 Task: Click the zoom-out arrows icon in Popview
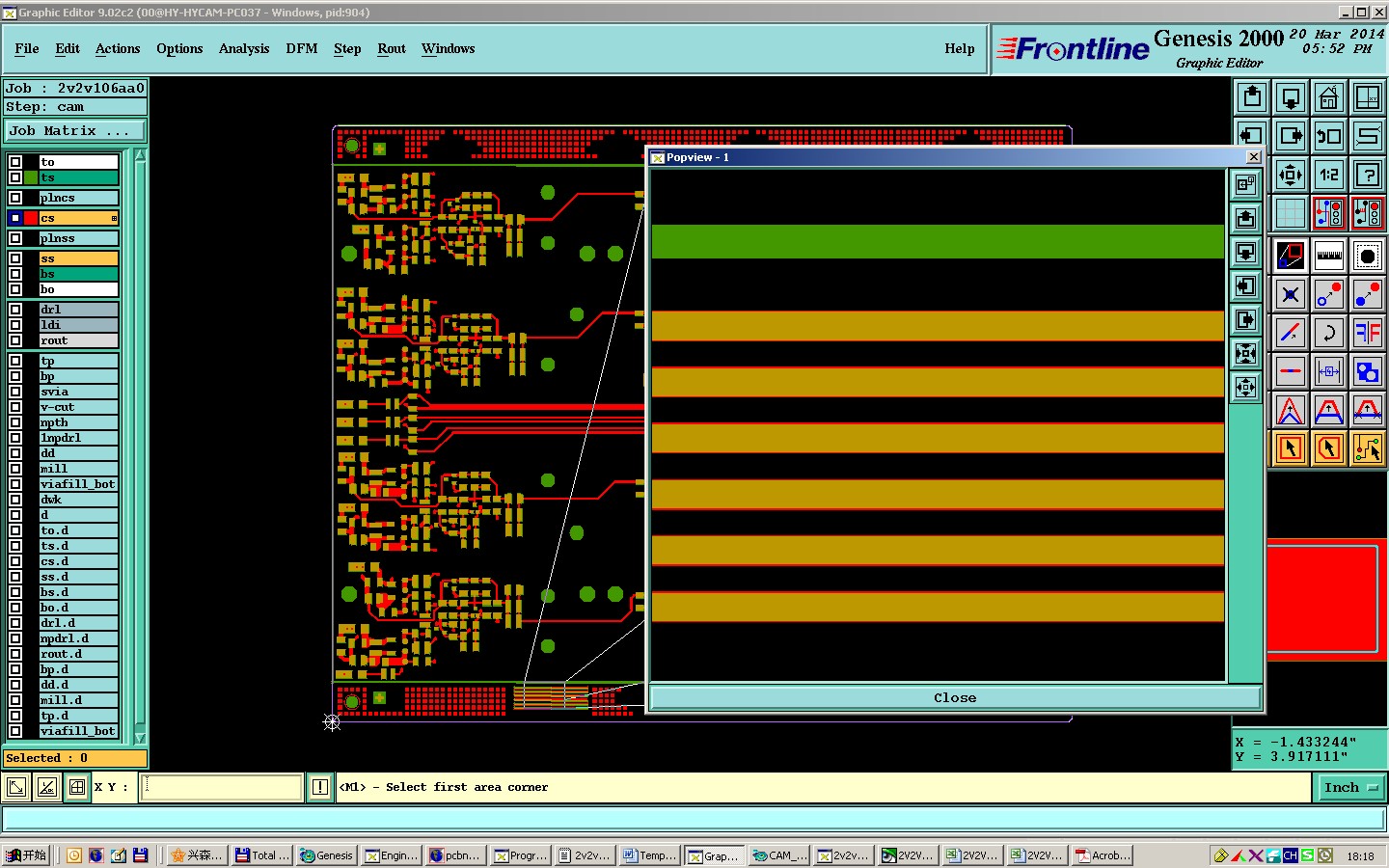[x=1246, y=388]
